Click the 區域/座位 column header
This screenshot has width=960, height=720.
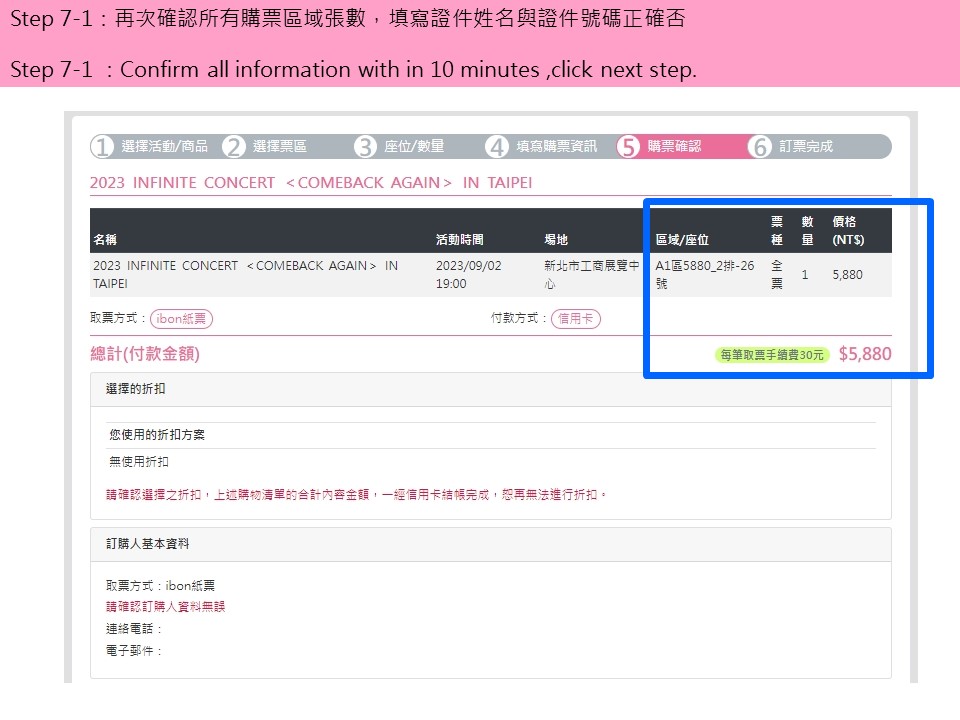click(682, 239)
